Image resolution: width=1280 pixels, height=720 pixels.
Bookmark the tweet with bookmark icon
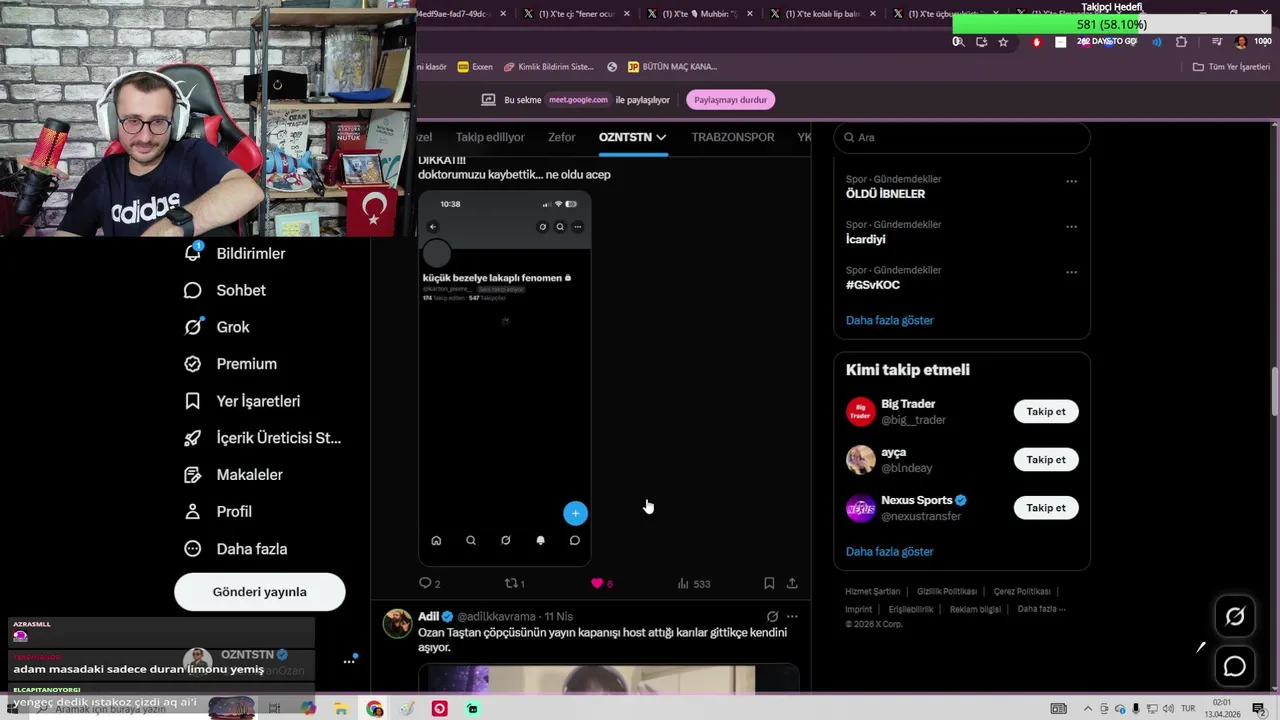click(769, 583)
